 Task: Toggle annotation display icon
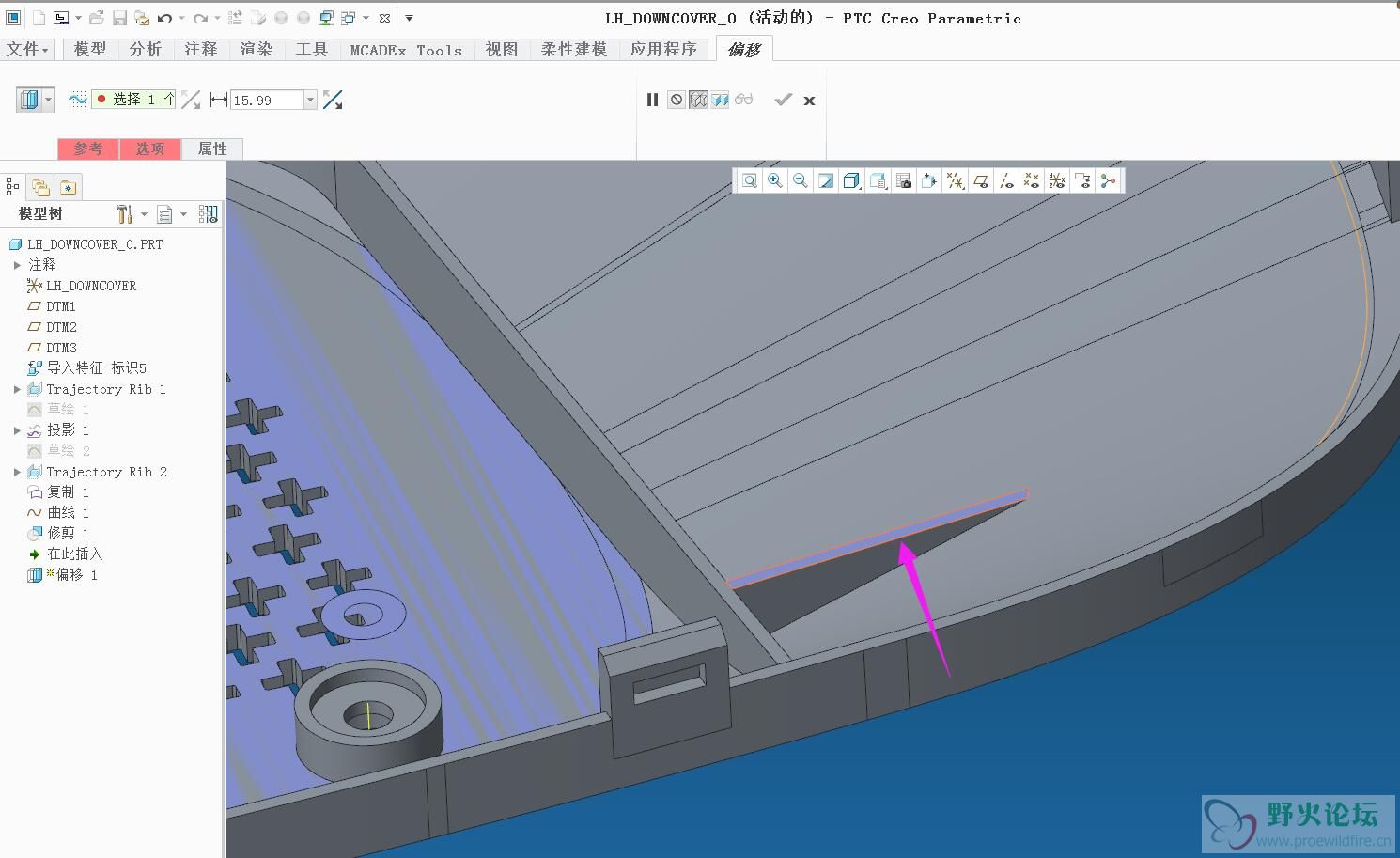tap(1082, 180)
